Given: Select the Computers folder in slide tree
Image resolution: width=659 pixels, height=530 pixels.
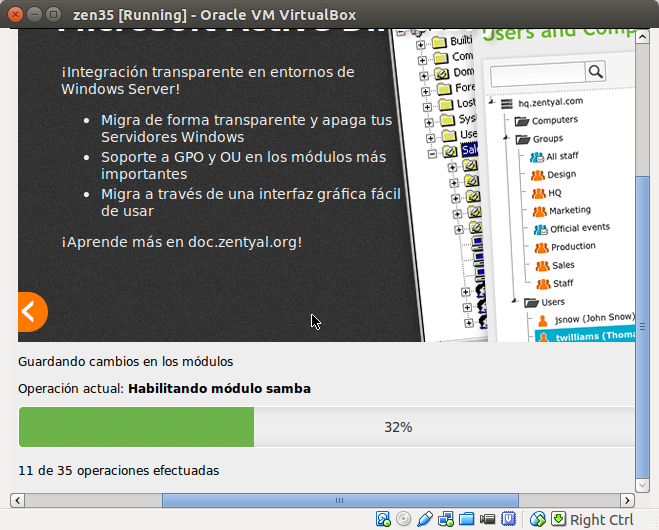Looking at the screenshot, I should (555, 121).
